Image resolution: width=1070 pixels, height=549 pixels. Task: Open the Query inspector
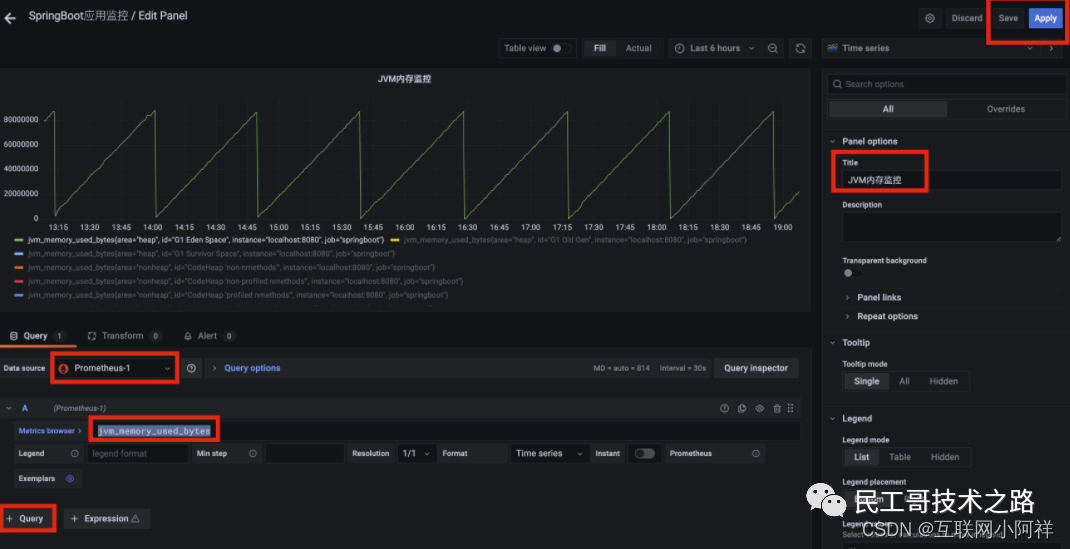756,368
